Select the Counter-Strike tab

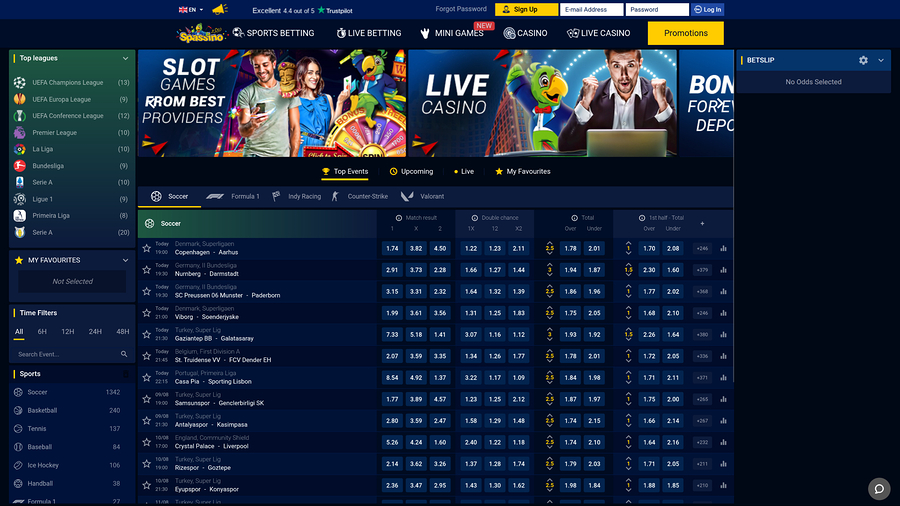360,196
